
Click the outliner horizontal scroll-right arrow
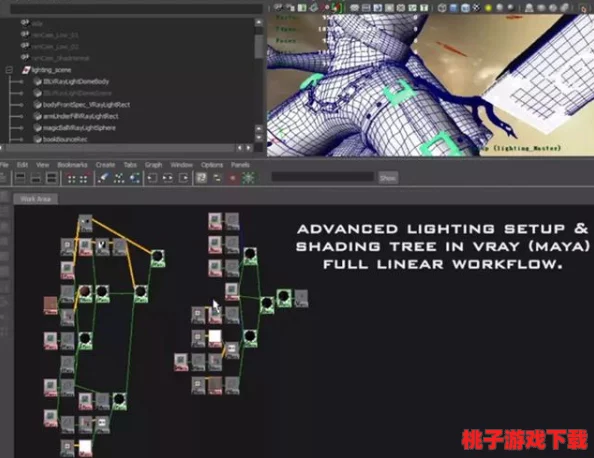(249, 148)
